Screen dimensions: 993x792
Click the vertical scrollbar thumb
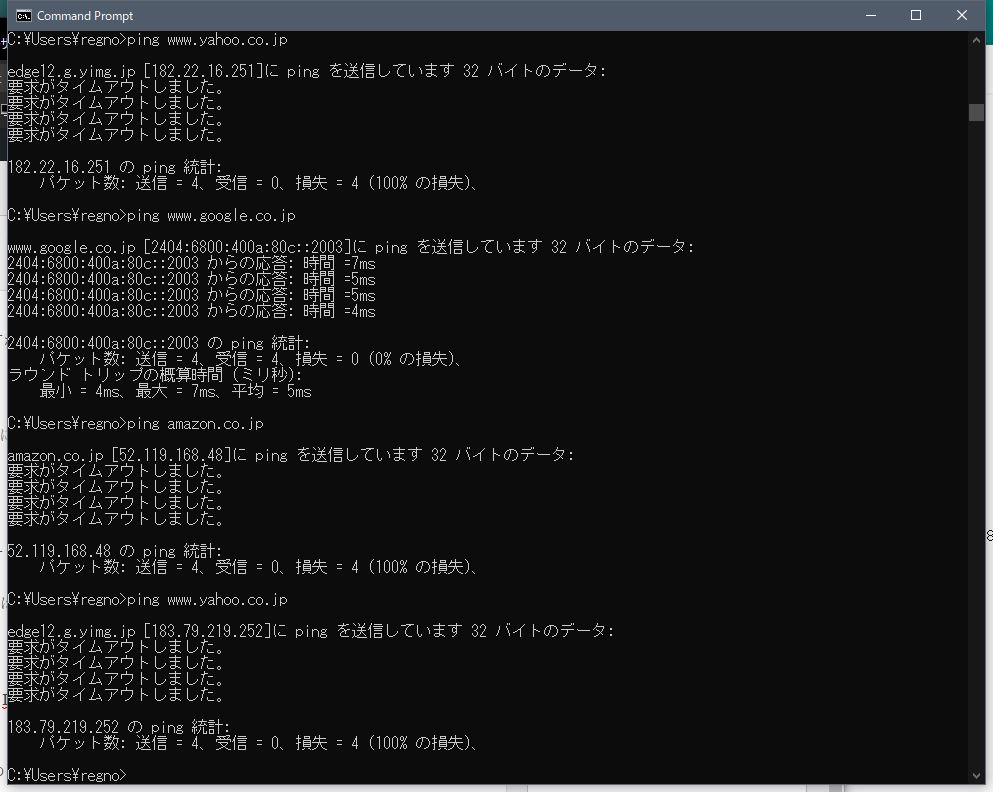click(976, 112)
